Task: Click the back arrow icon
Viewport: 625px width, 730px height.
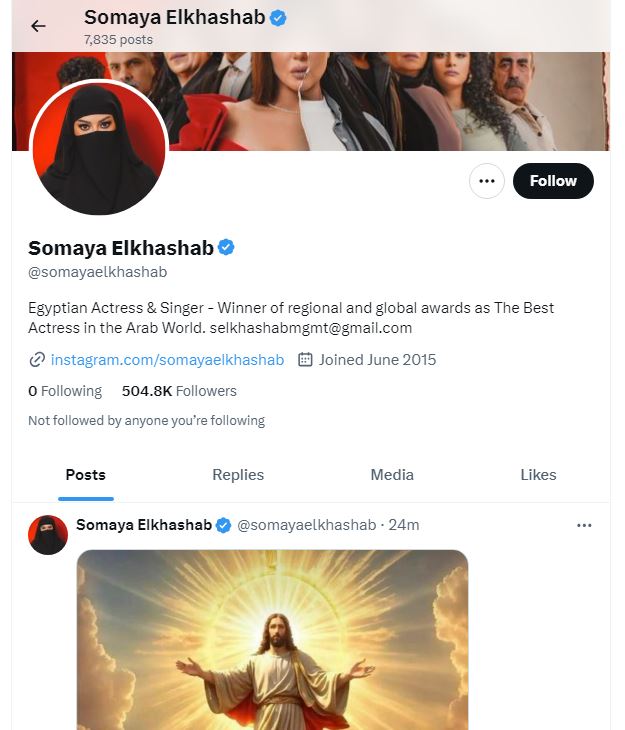Action: pyautogui.click(x=38, y=26)
